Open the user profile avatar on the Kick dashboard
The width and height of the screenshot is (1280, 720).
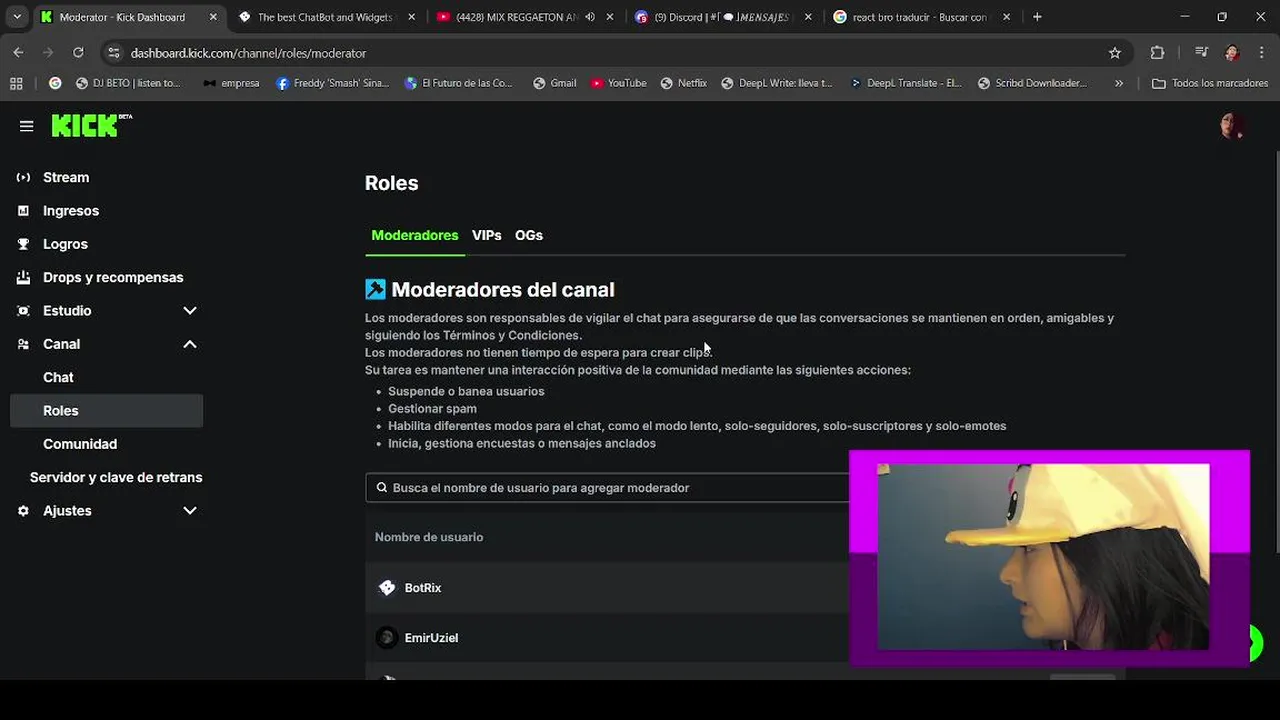coord(1231,126)
